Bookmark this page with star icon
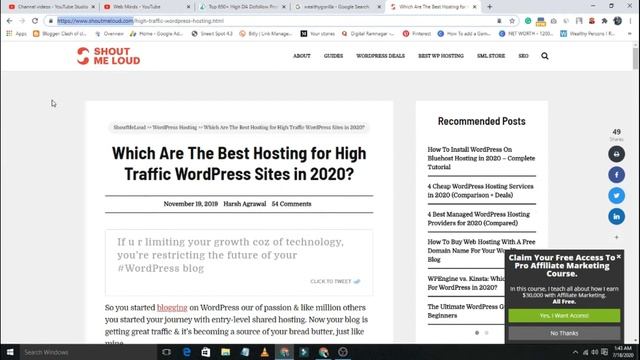 pyautogui.click(x=512, y=21)
